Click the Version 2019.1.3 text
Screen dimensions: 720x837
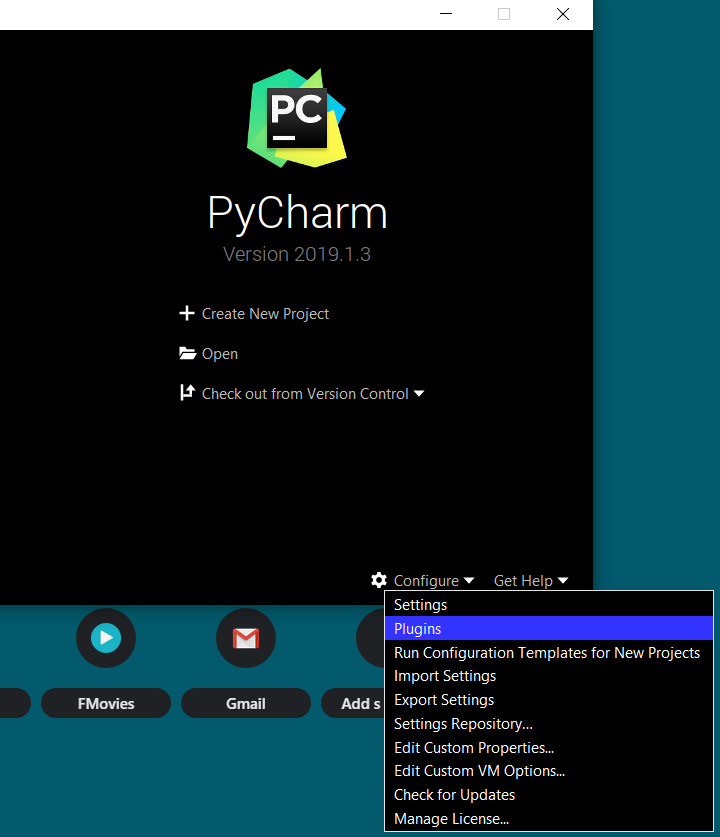(296, 254)
